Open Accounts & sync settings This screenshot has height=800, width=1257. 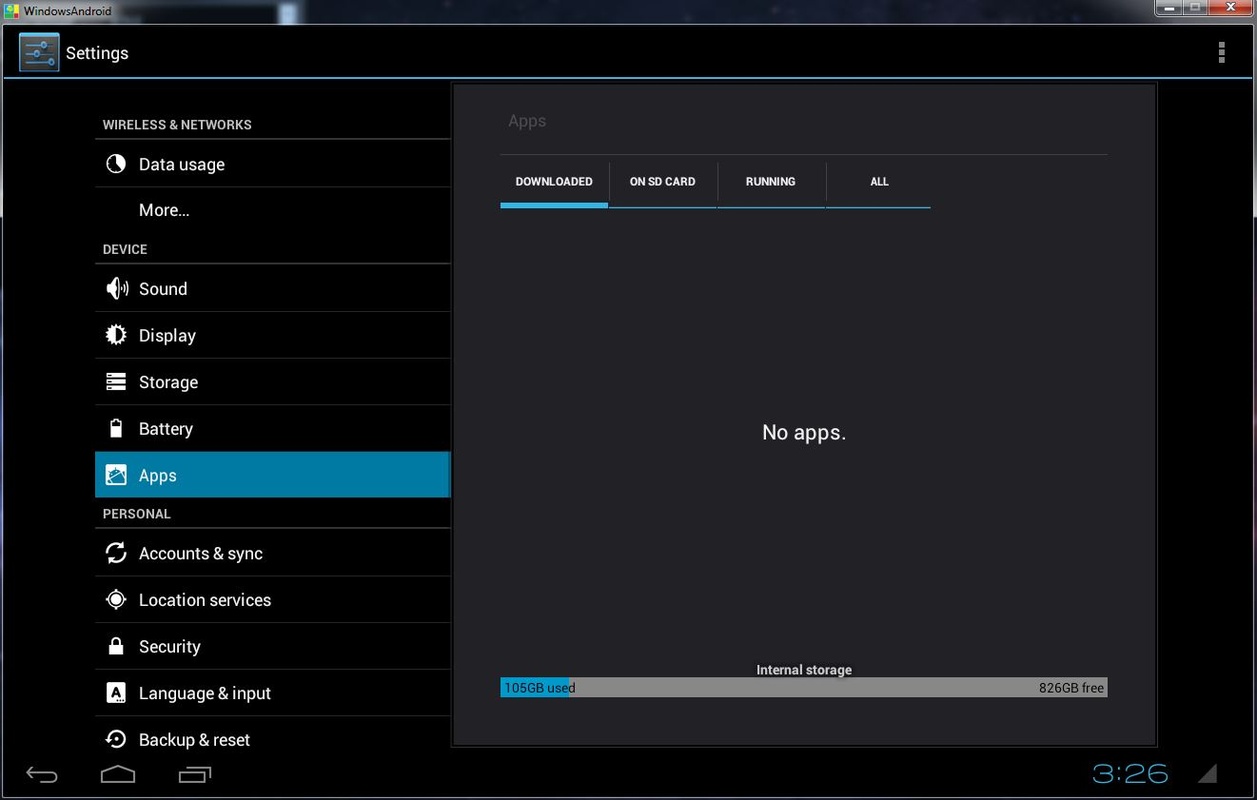click(200, 553)
